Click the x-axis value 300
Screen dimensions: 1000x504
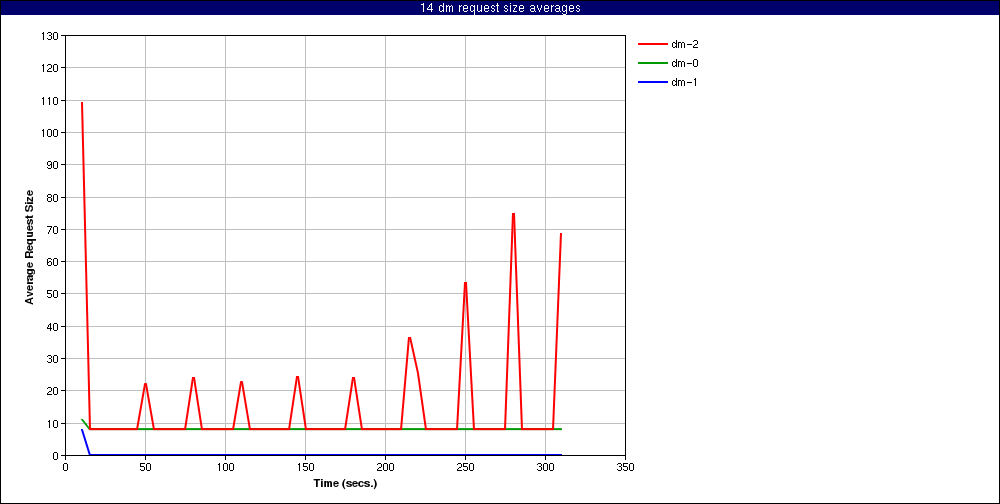click(545, 467)
